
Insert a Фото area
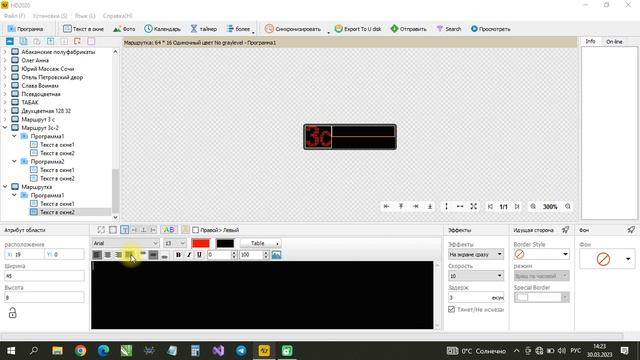[124, 29]
